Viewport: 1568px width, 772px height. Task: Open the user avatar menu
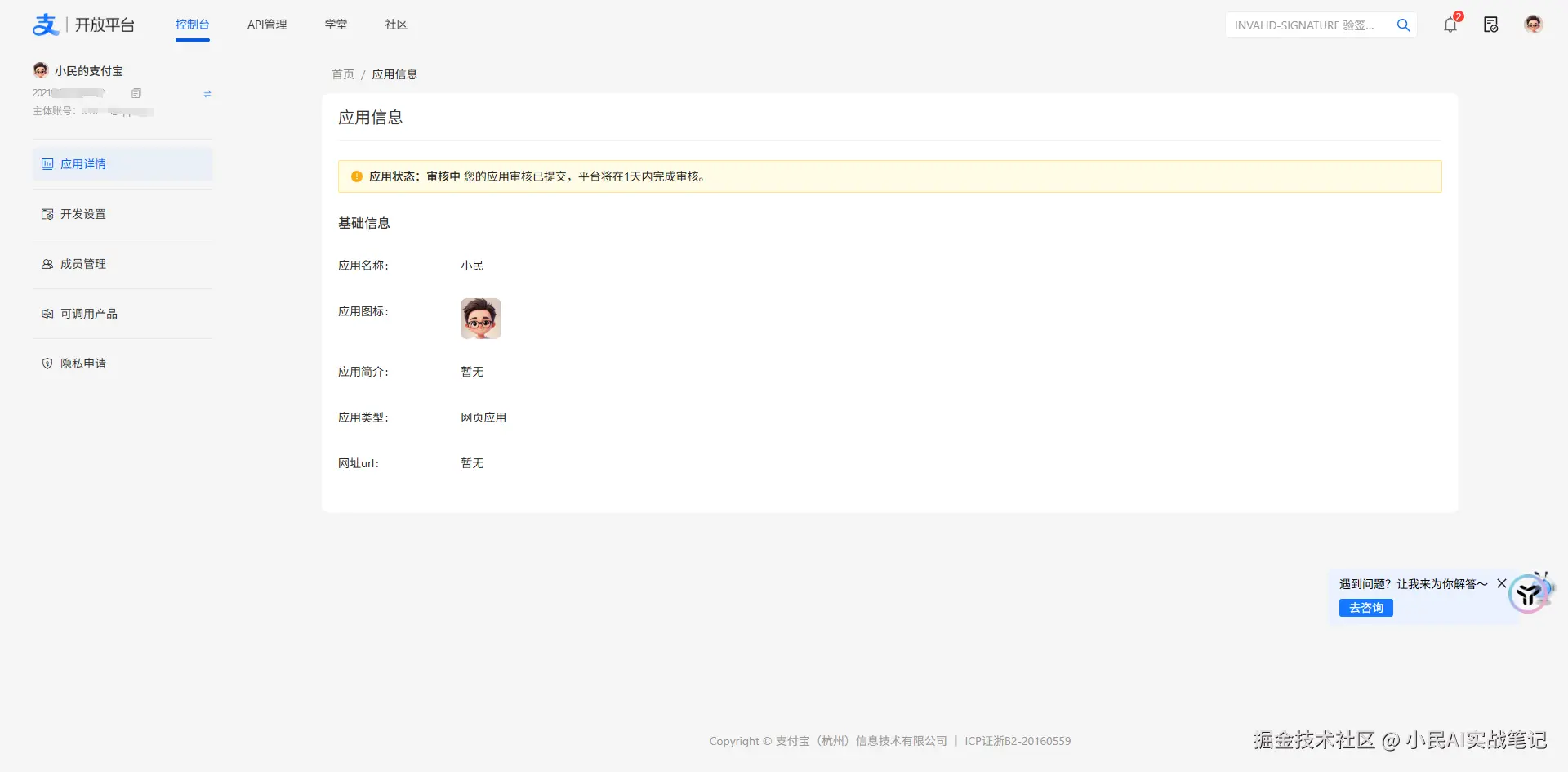point(1534,25)
